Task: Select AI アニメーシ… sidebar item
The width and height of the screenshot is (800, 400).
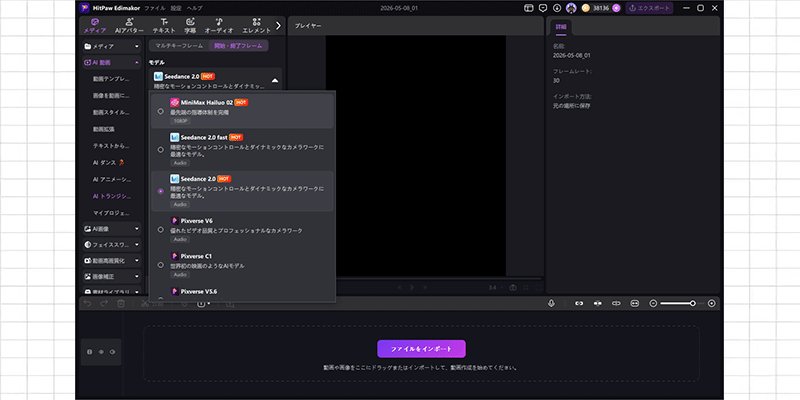Action: tap(112, 180)
